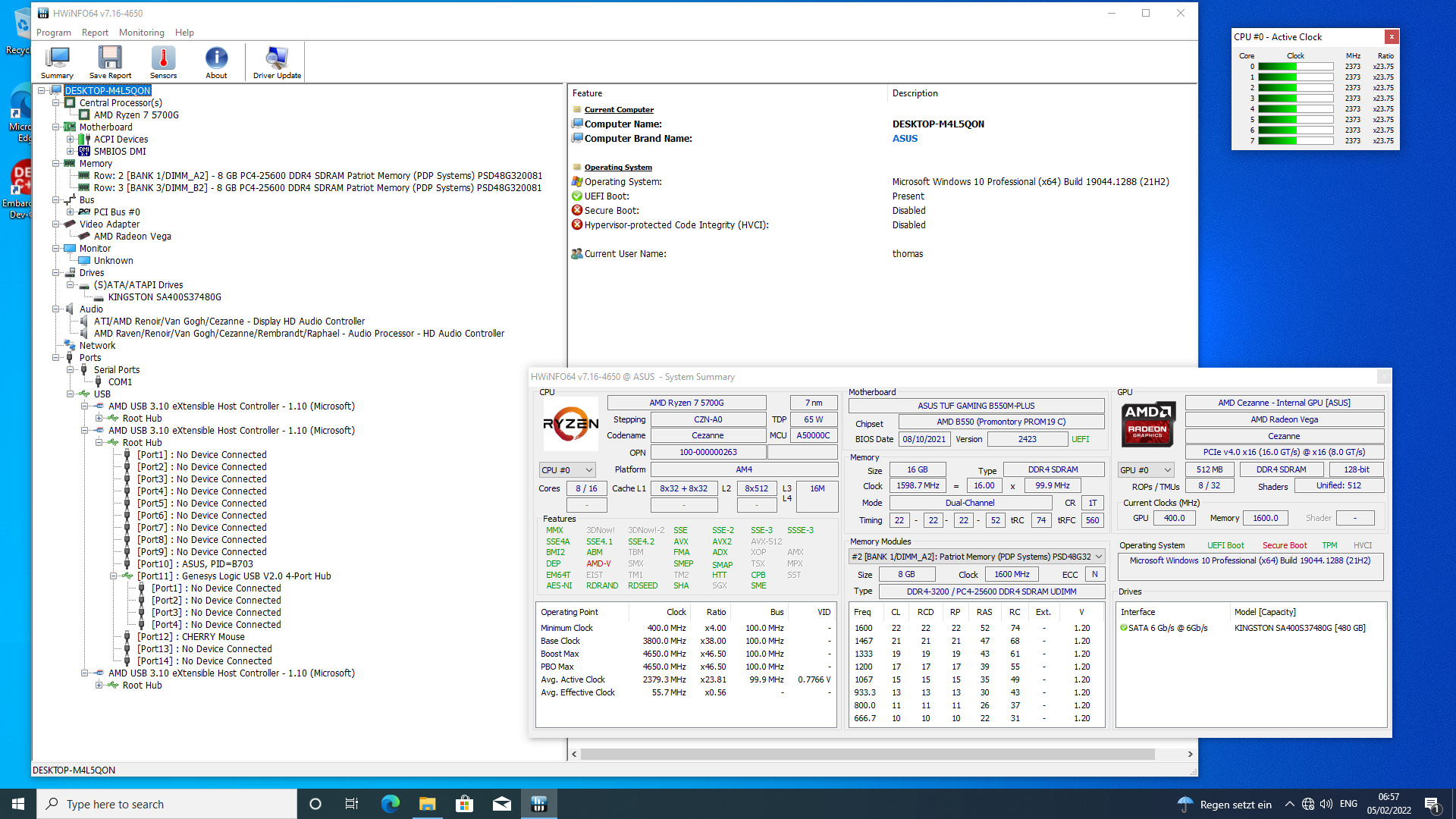This screenshot has width=1456, height=819.
Task: Open the Monitoring menu
Action: [141, 32]
